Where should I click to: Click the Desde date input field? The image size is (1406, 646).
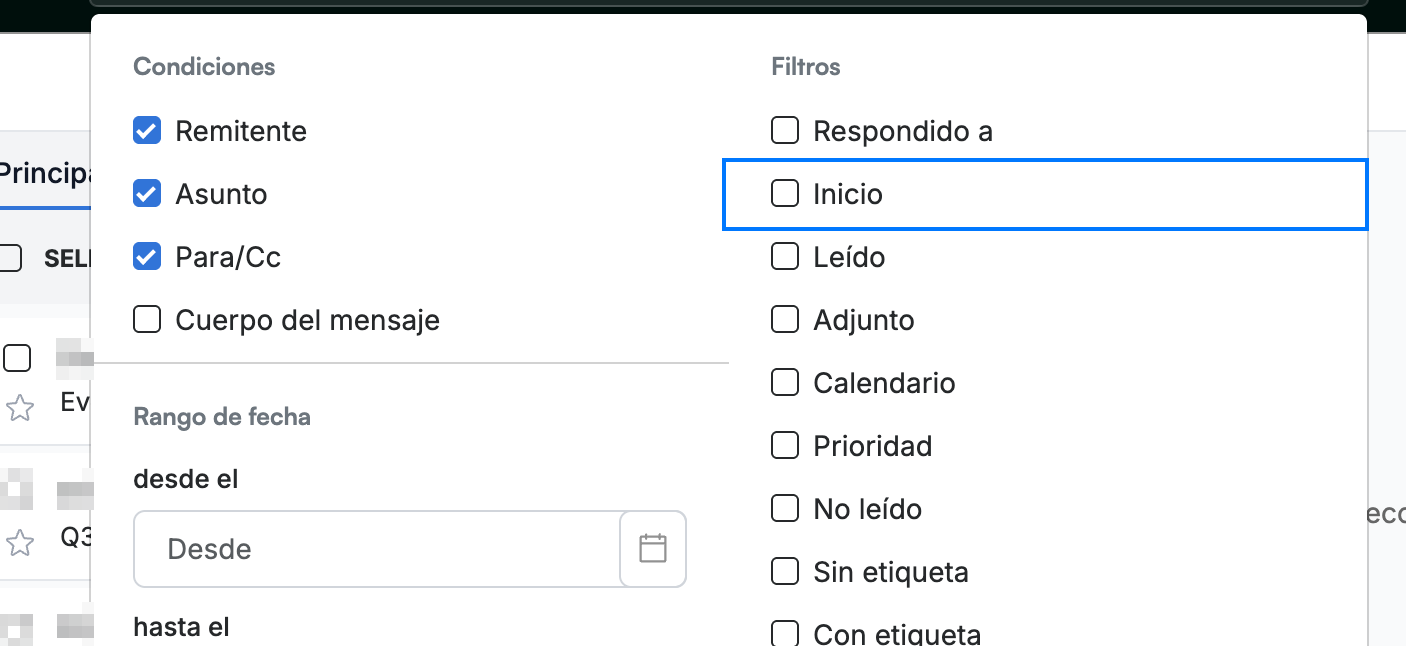[377, 549]
